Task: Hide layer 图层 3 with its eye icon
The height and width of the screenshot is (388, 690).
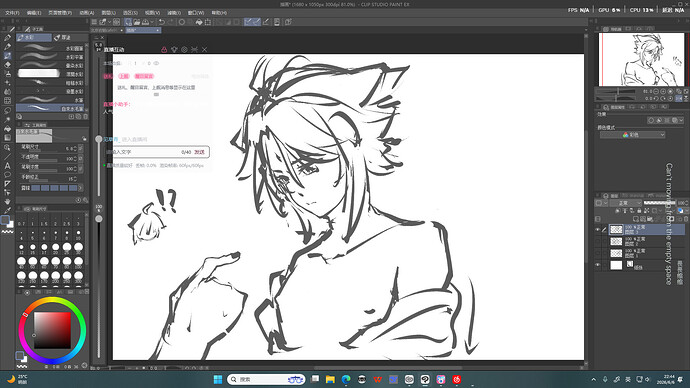Action: [598, 230]
